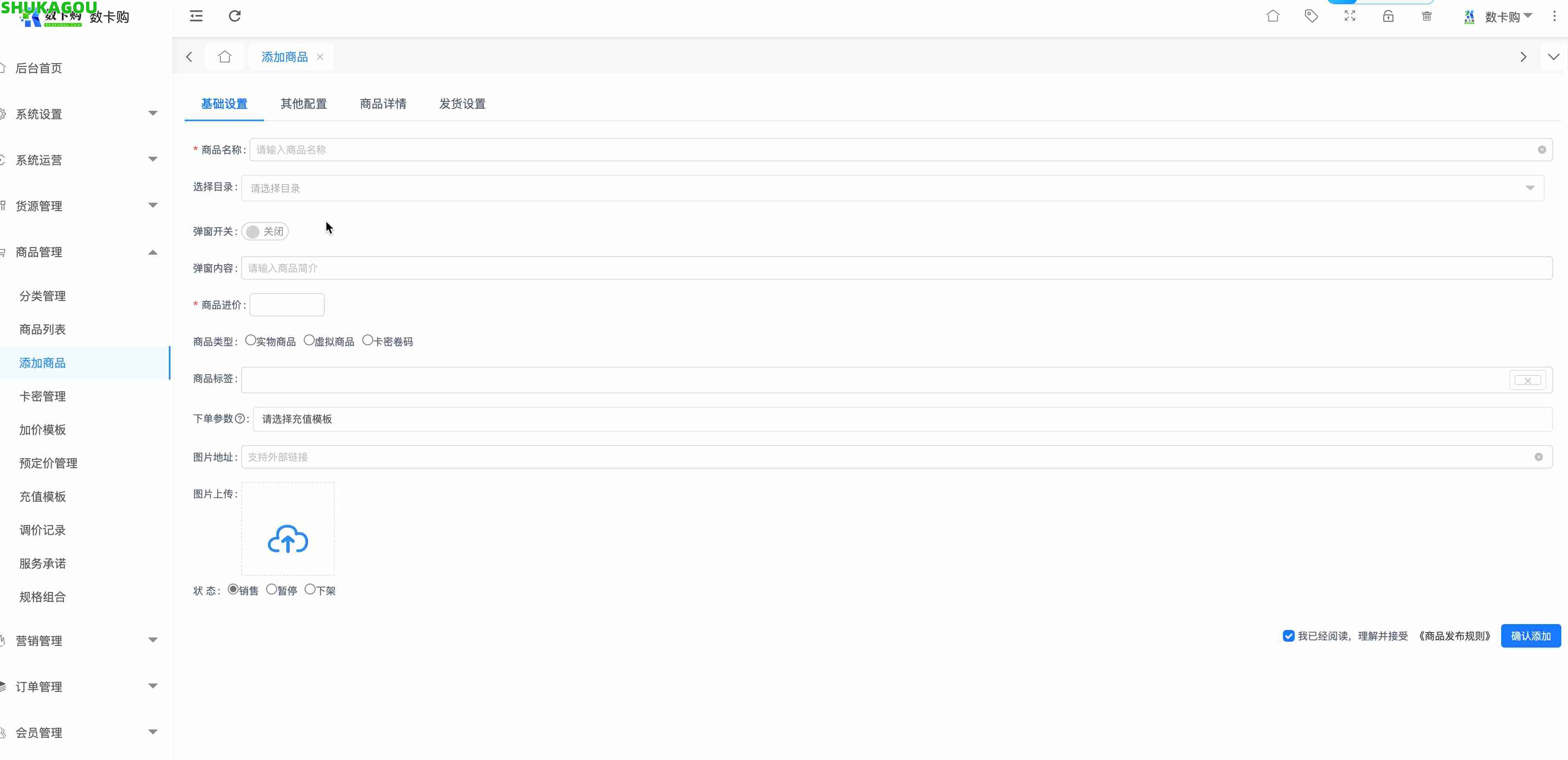Open the 数卡购 user dropdown
The width and height of the screenshot is (1568, 760).
click(x=1507, y=16)
